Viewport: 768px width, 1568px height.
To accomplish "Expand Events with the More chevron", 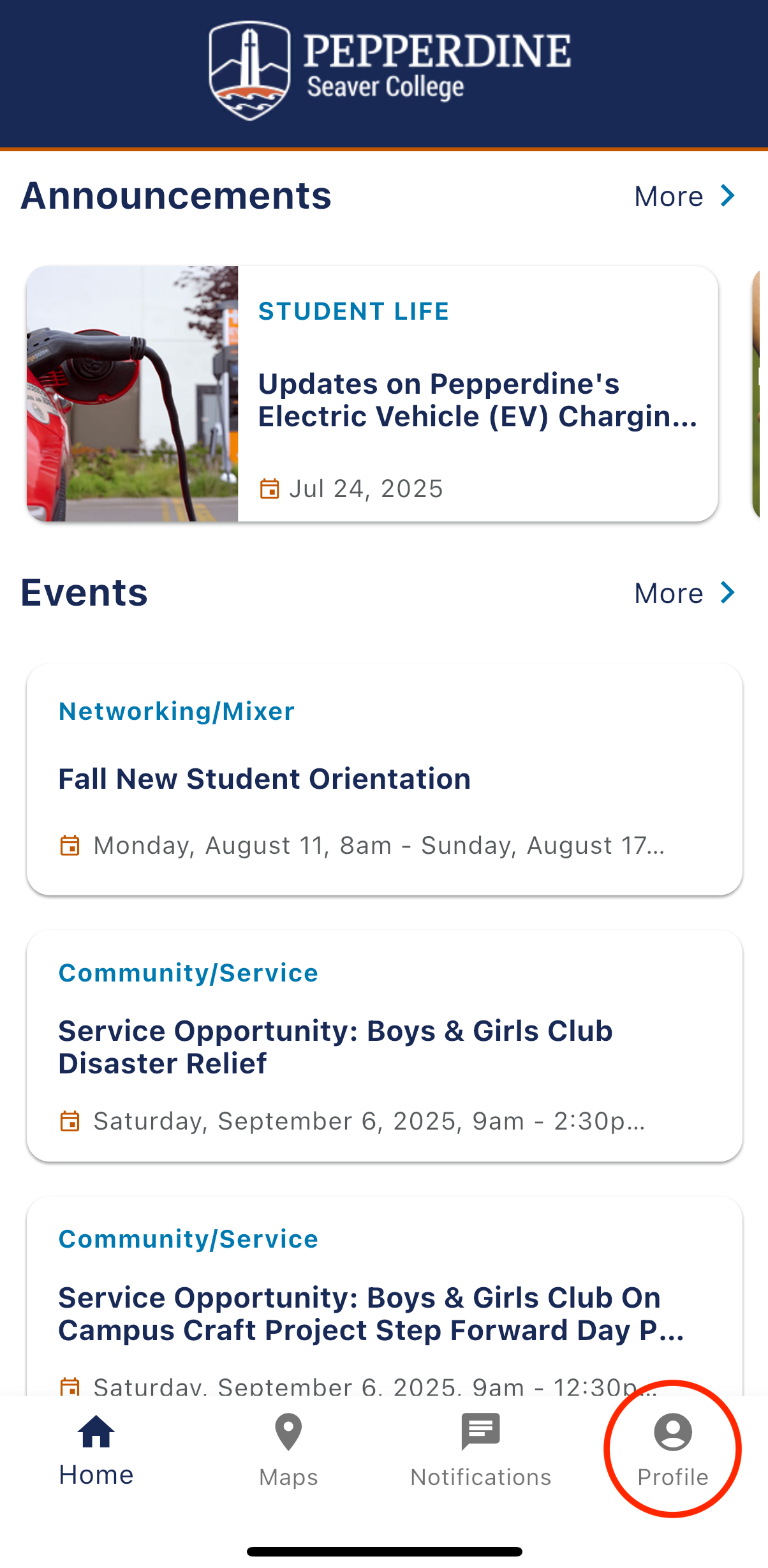I will [x=728, y=593].
